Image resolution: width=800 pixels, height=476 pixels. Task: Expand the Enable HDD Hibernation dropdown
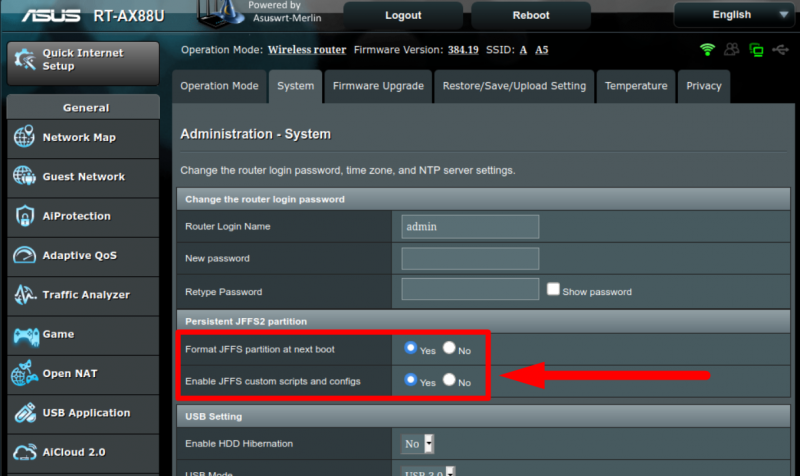(418, 444)
